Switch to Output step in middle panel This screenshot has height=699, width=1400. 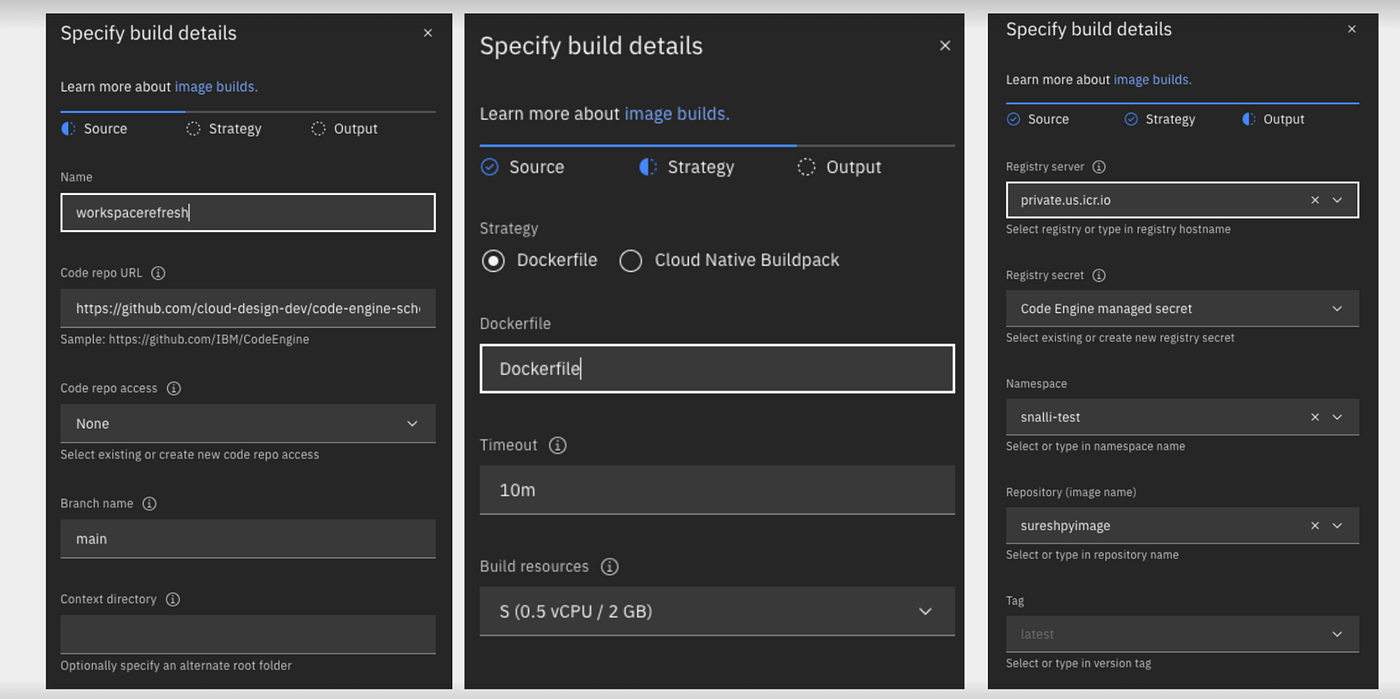[840, 167]
